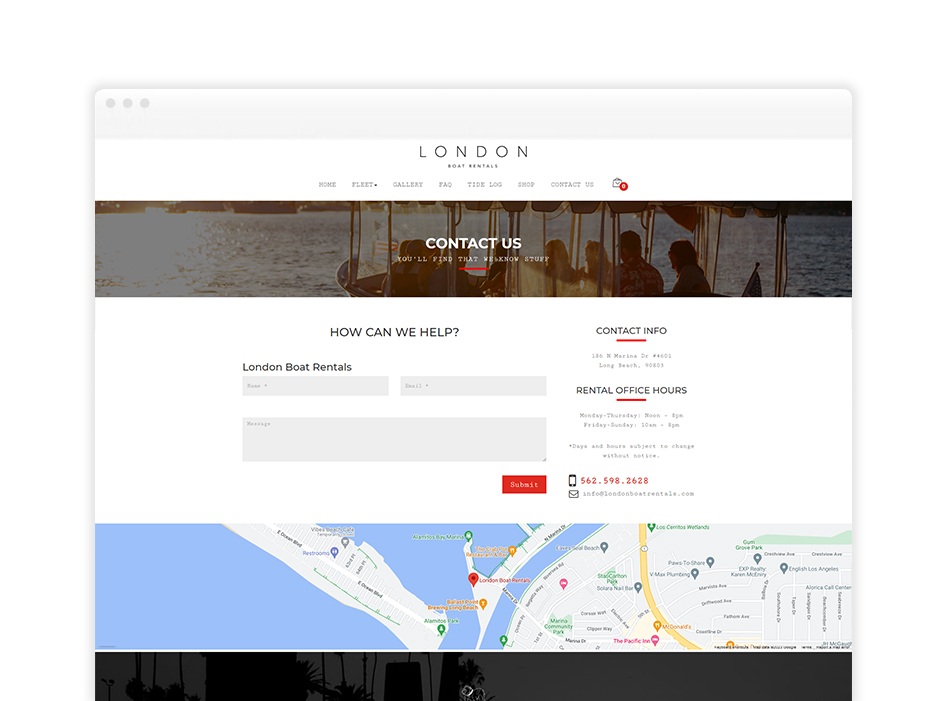The width and height of the screenshot is (951, 701).
Task: Click the Alamitos Bay Marina map marker
Action: [x=468, y=536]
